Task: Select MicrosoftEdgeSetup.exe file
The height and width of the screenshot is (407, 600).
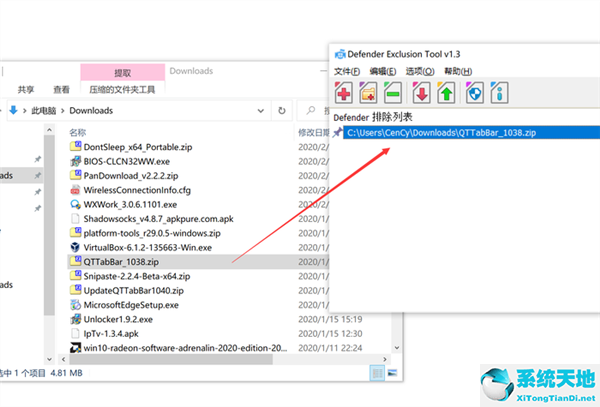Action: coord(131,305)
